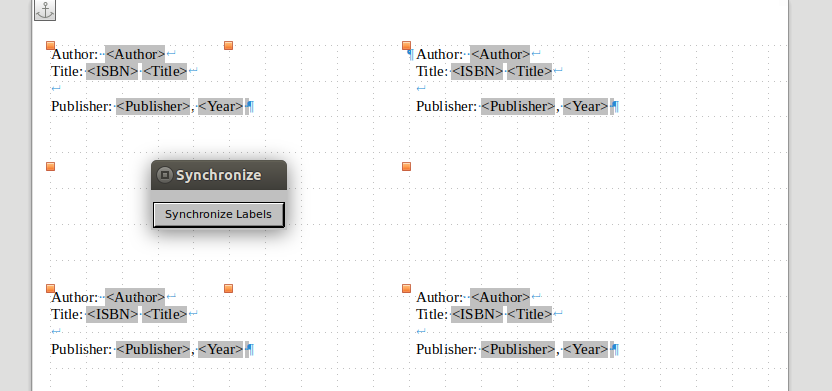This screenshot has width=832, height=391.
Task: Select the <Year> field in the bottom-right label
Action: (585, 349)
